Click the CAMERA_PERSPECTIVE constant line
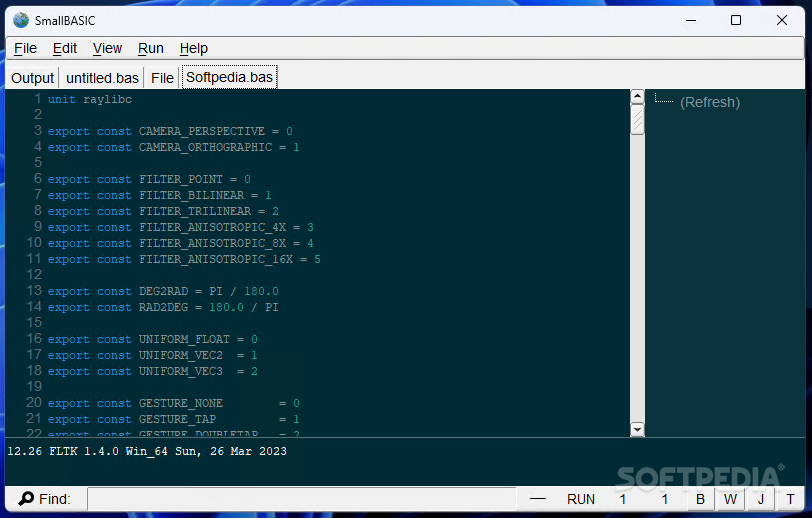Image resolution: width=812 pixels, height=518 pixels. click(170, 131)
